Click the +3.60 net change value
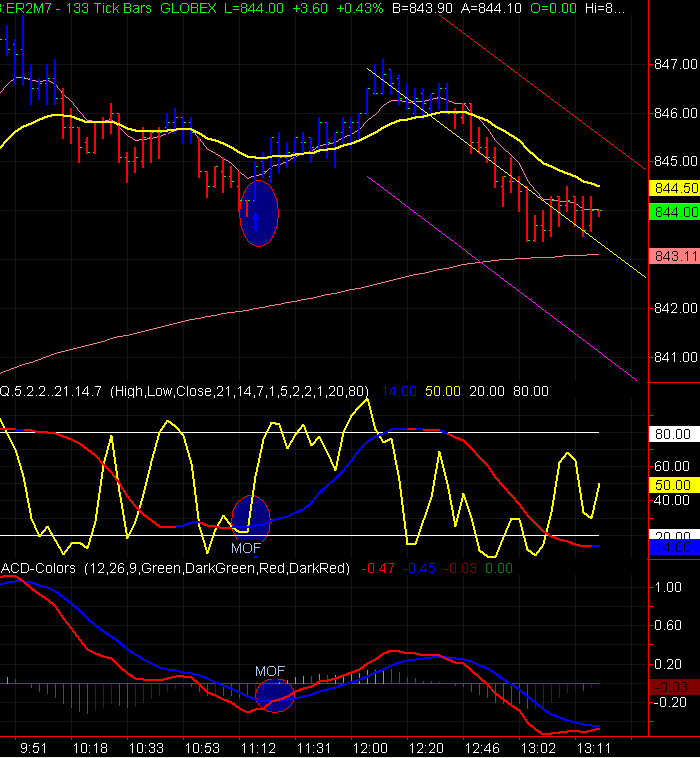 coord(310,8)
